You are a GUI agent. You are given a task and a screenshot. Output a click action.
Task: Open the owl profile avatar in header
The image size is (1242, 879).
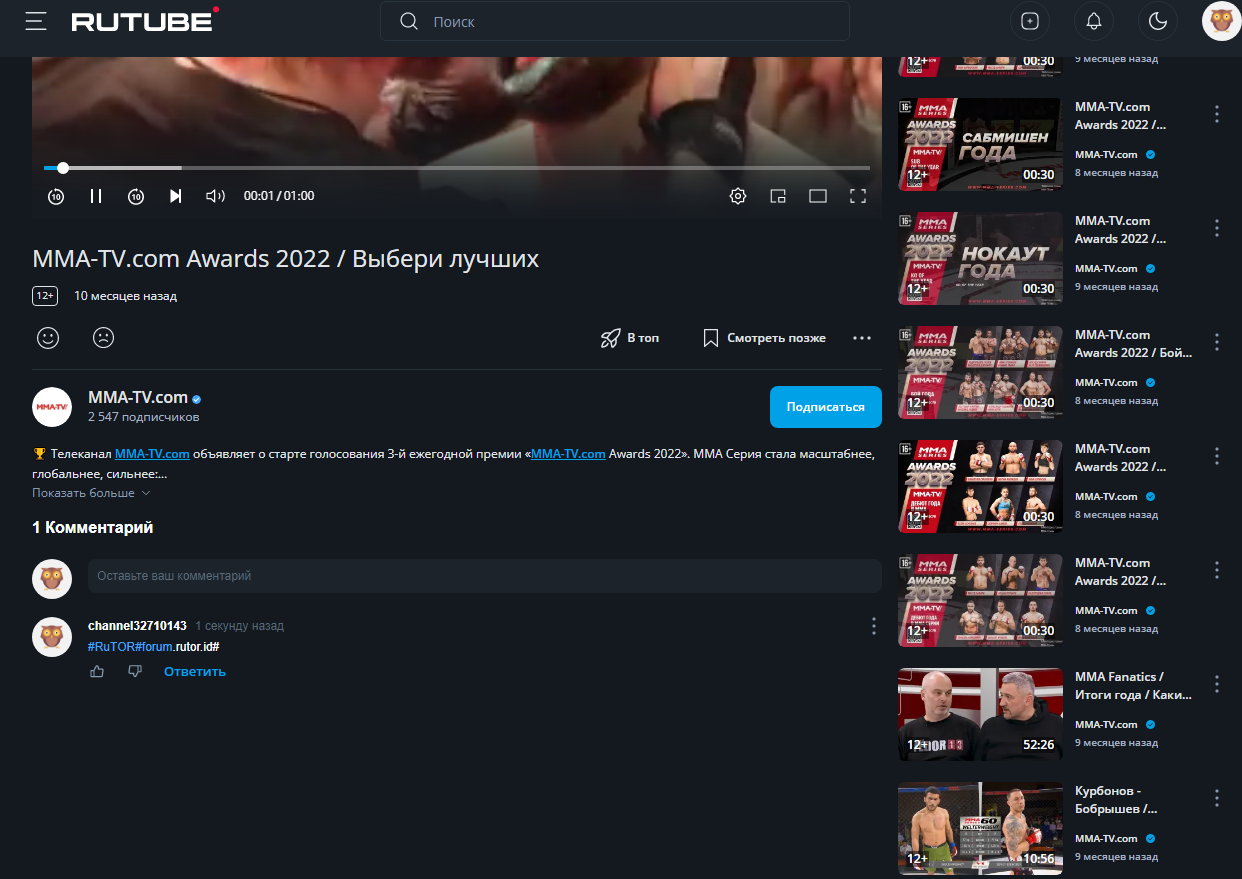(x=1221, y=21)
